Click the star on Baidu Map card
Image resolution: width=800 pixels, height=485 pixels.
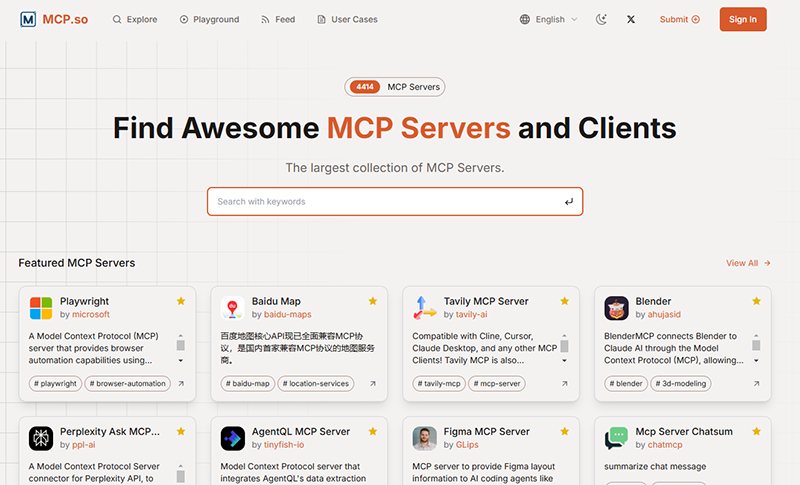373,301
